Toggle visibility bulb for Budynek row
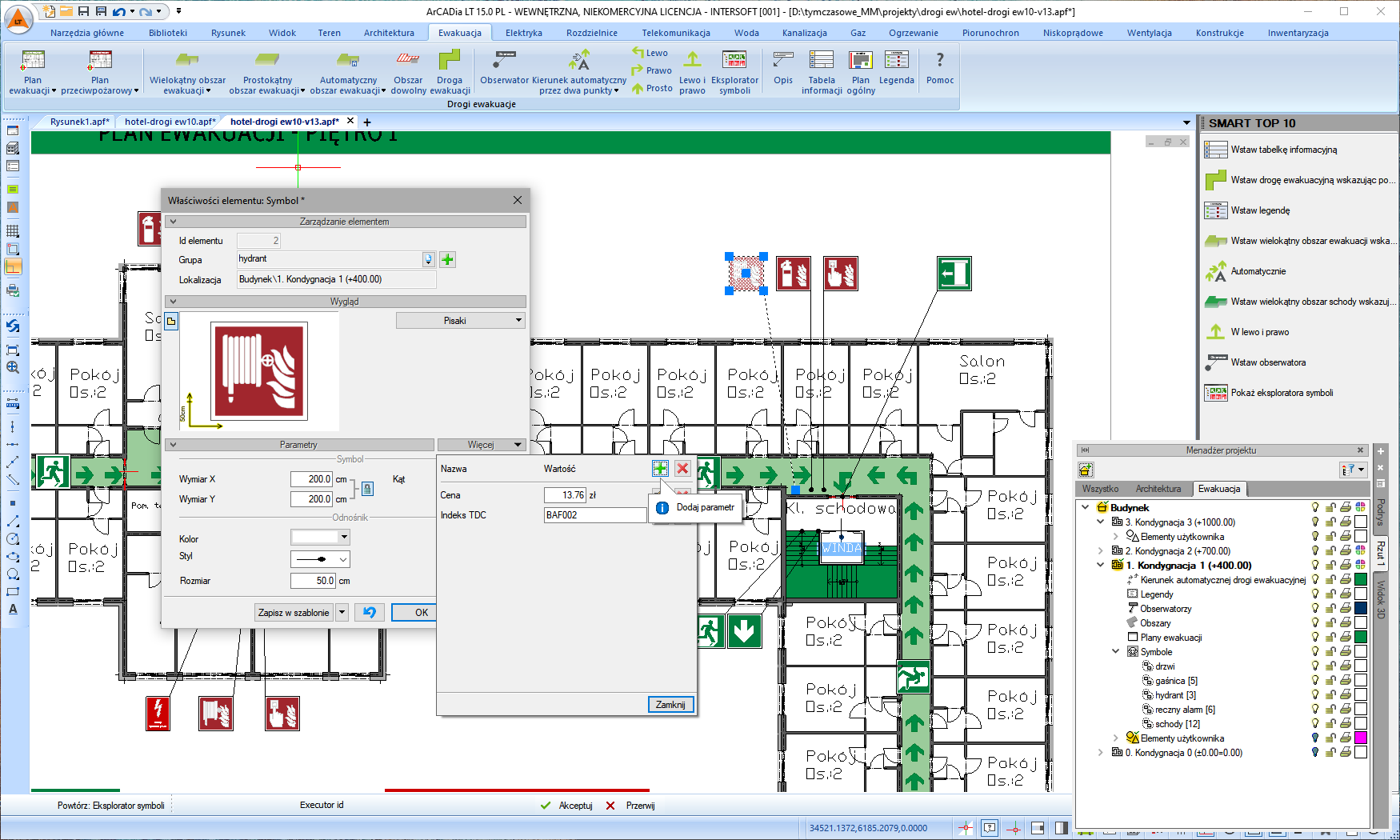Viewport: 1400px width, 840px height. pyautogui.click(x=1314, y=507)
